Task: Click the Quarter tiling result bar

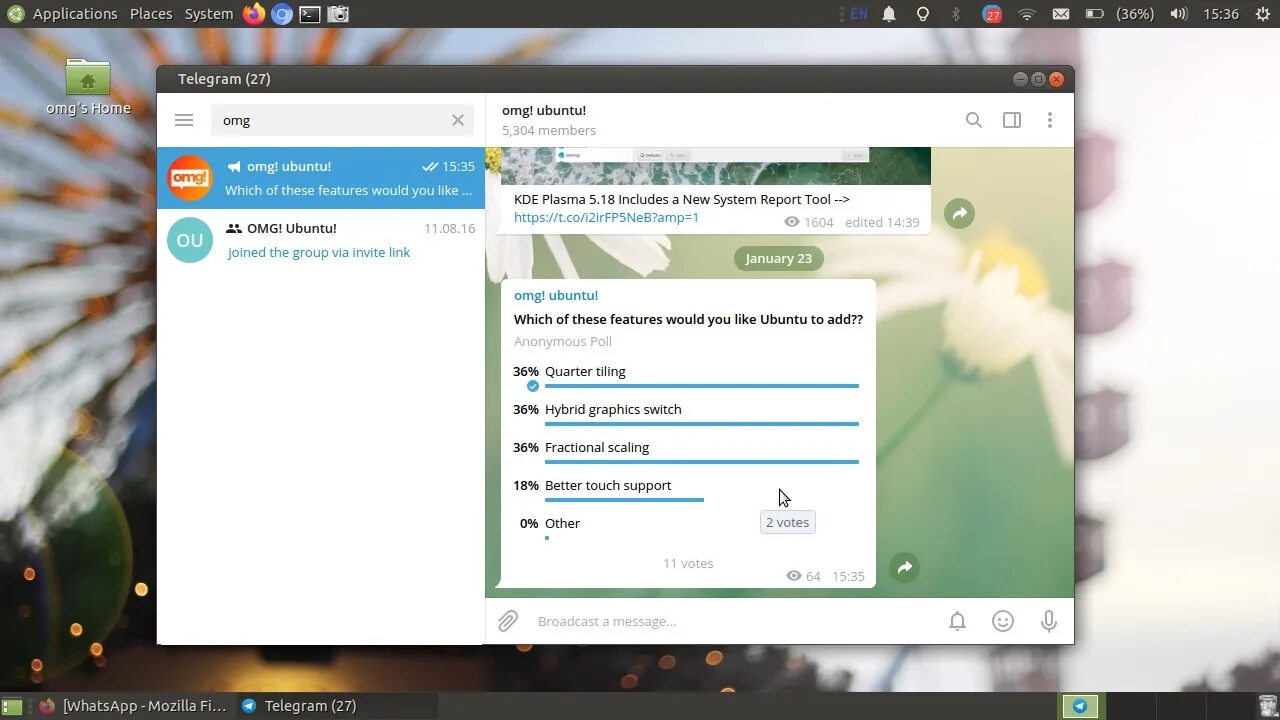Action: pos(702,385)
